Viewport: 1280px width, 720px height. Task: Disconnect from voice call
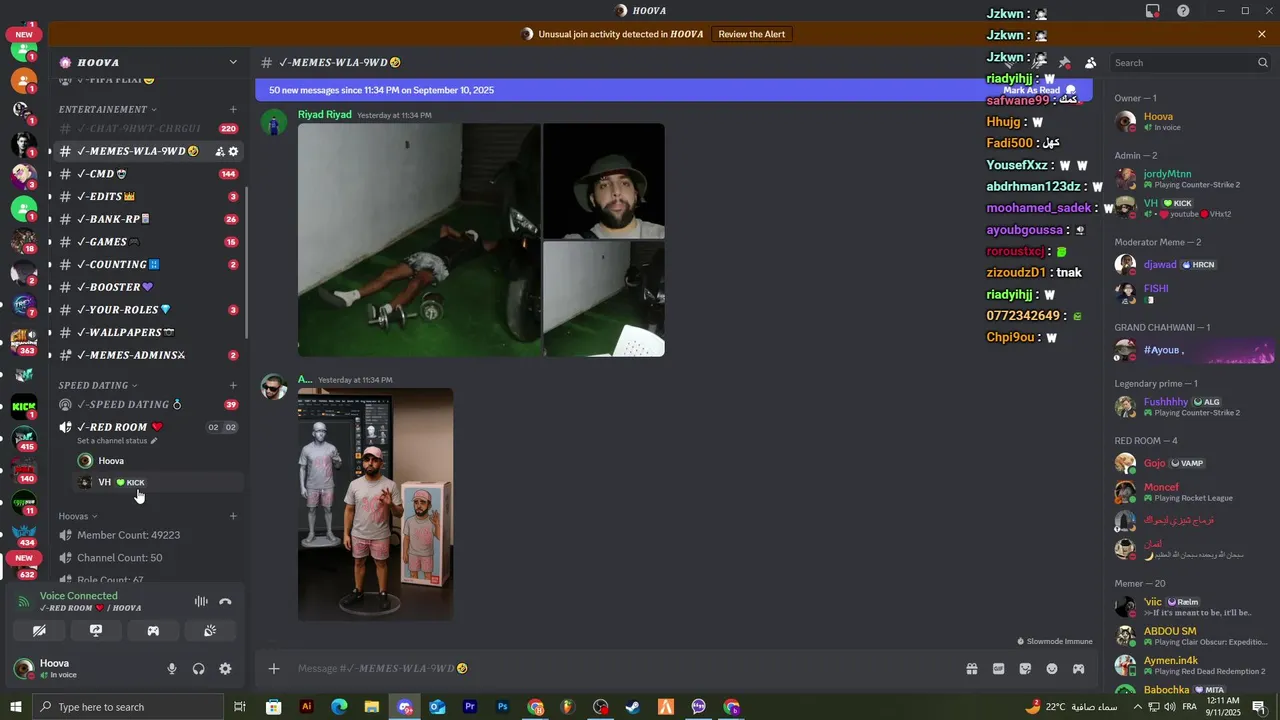pos(225,602)
